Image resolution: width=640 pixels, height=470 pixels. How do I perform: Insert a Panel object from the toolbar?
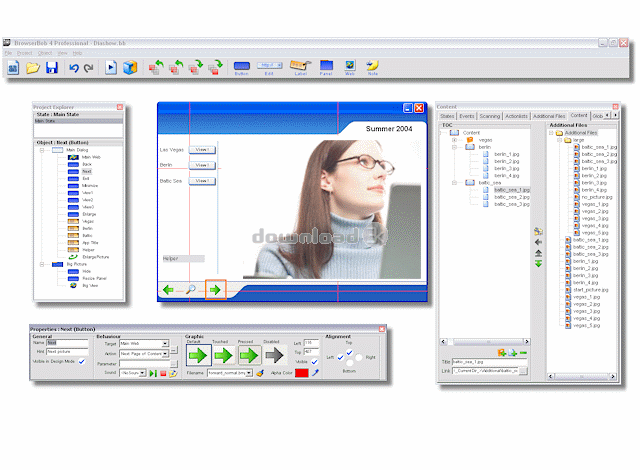point(326,67)
